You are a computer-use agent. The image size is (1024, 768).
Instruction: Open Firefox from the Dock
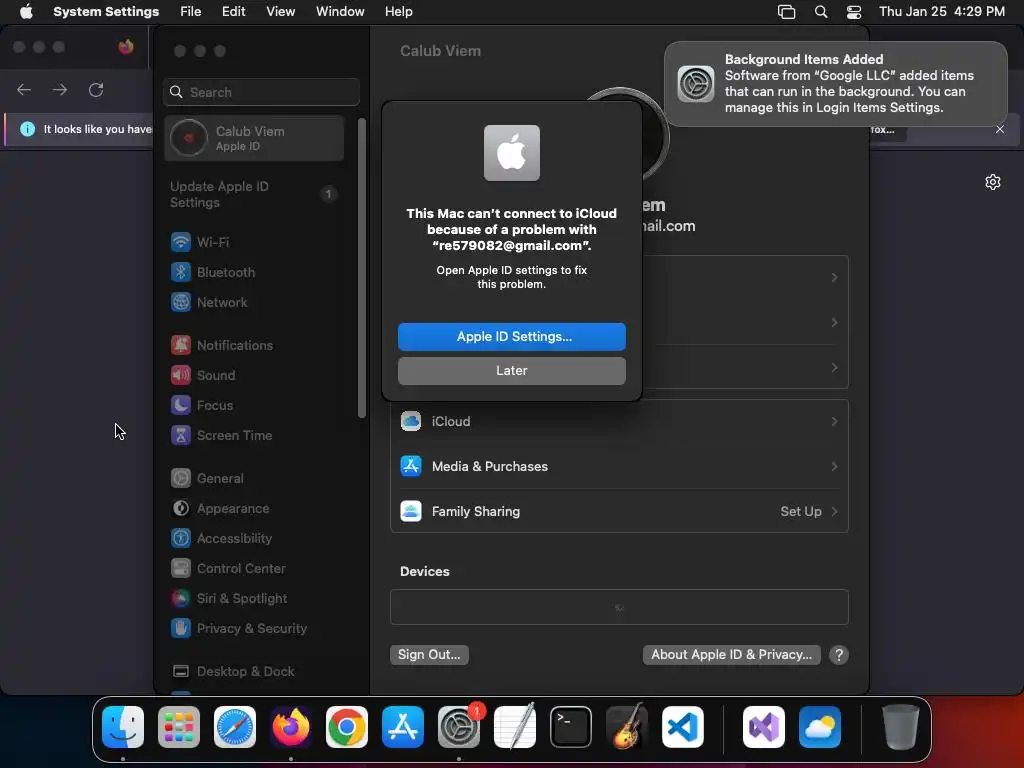point(291,727)
